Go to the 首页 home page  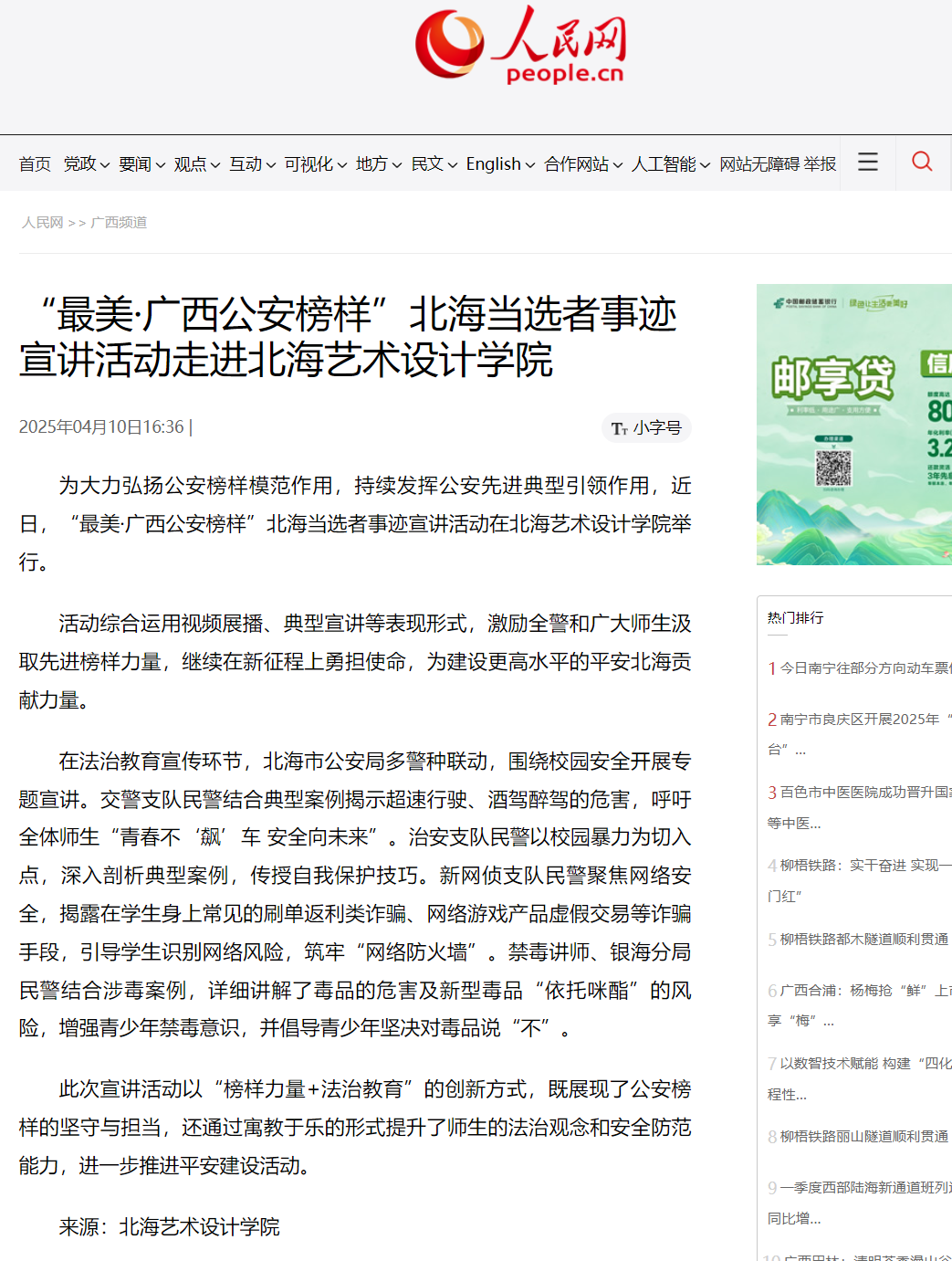pyautogui.click(x=35, y=164)
